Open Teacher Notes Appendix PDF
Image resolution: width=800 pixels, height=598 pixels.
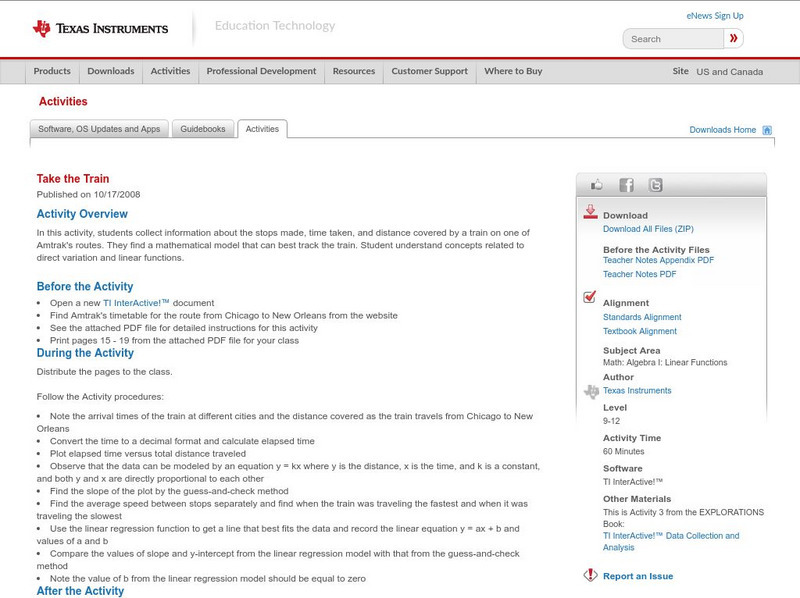(x=658, y=260)
